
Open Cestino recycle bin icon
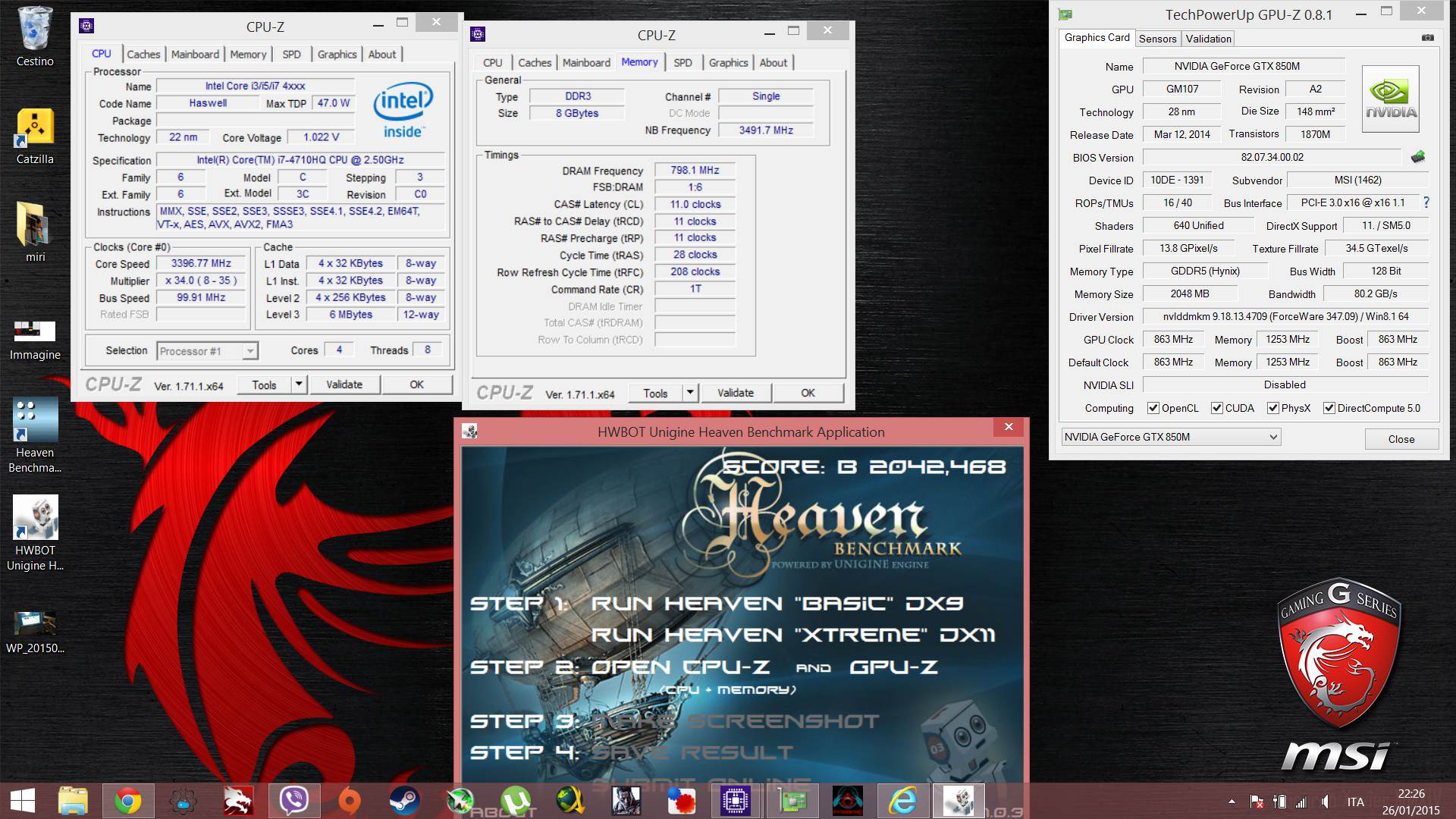[35, 36]
